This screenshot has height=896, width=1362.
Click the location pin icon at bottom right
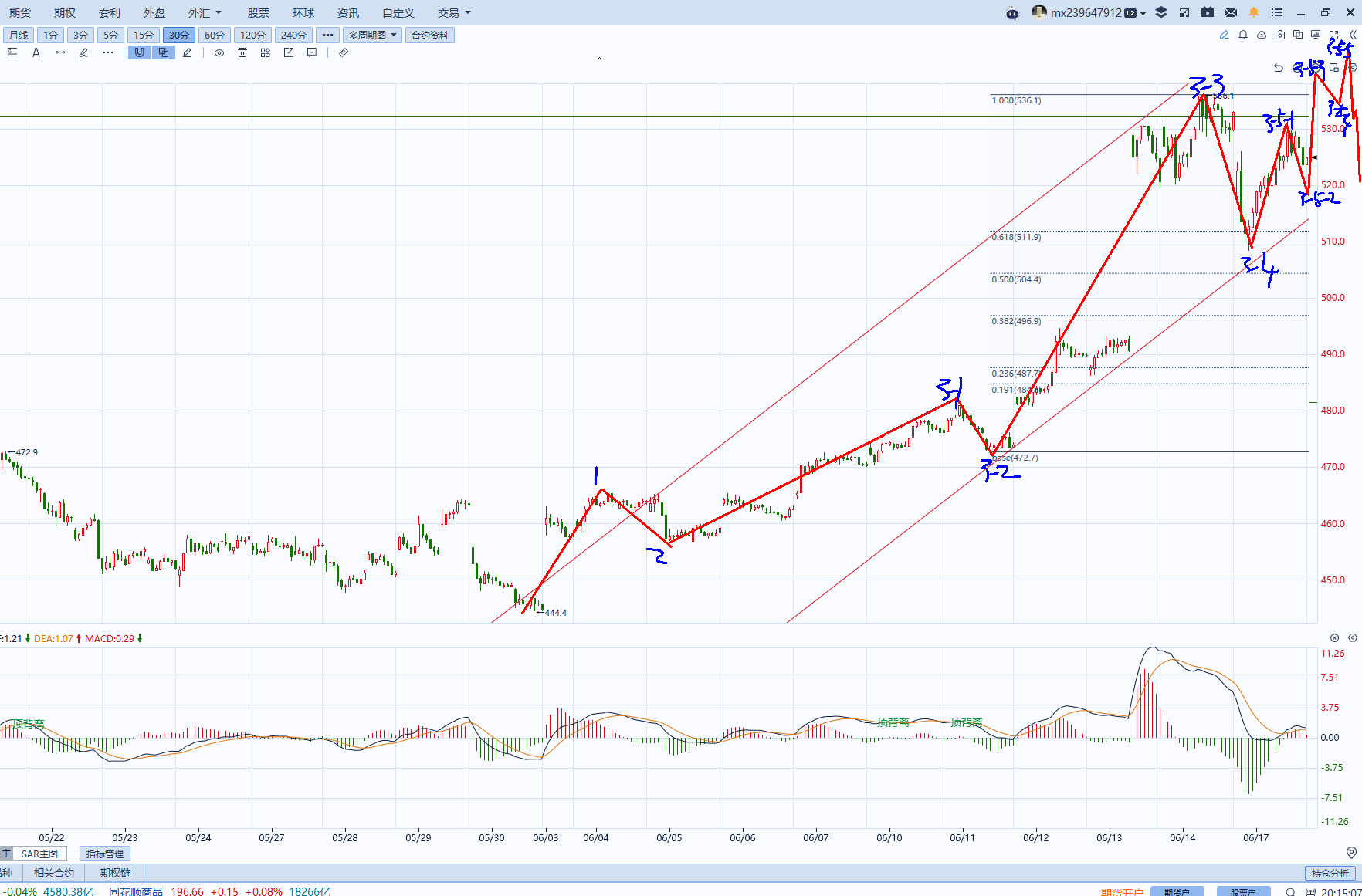pyautogui.click(x=1351, y=853)
